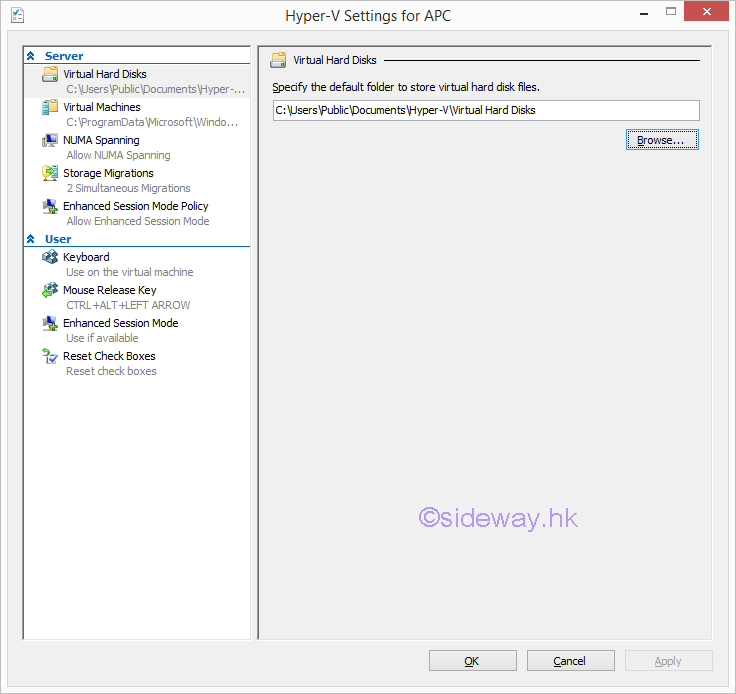736x694 pixels.
Task: Close the Hyper-V Settings window
Action: 706,12
